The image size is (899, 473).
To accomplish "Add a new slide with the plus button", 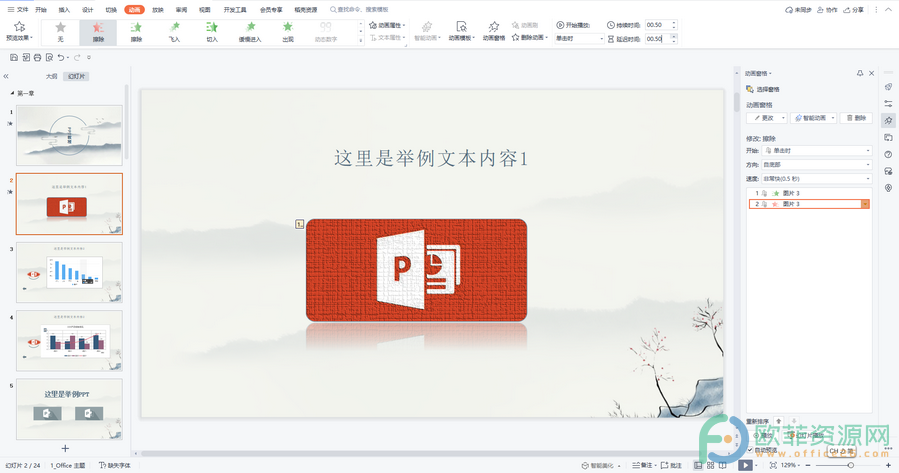I will coord(65,448).
